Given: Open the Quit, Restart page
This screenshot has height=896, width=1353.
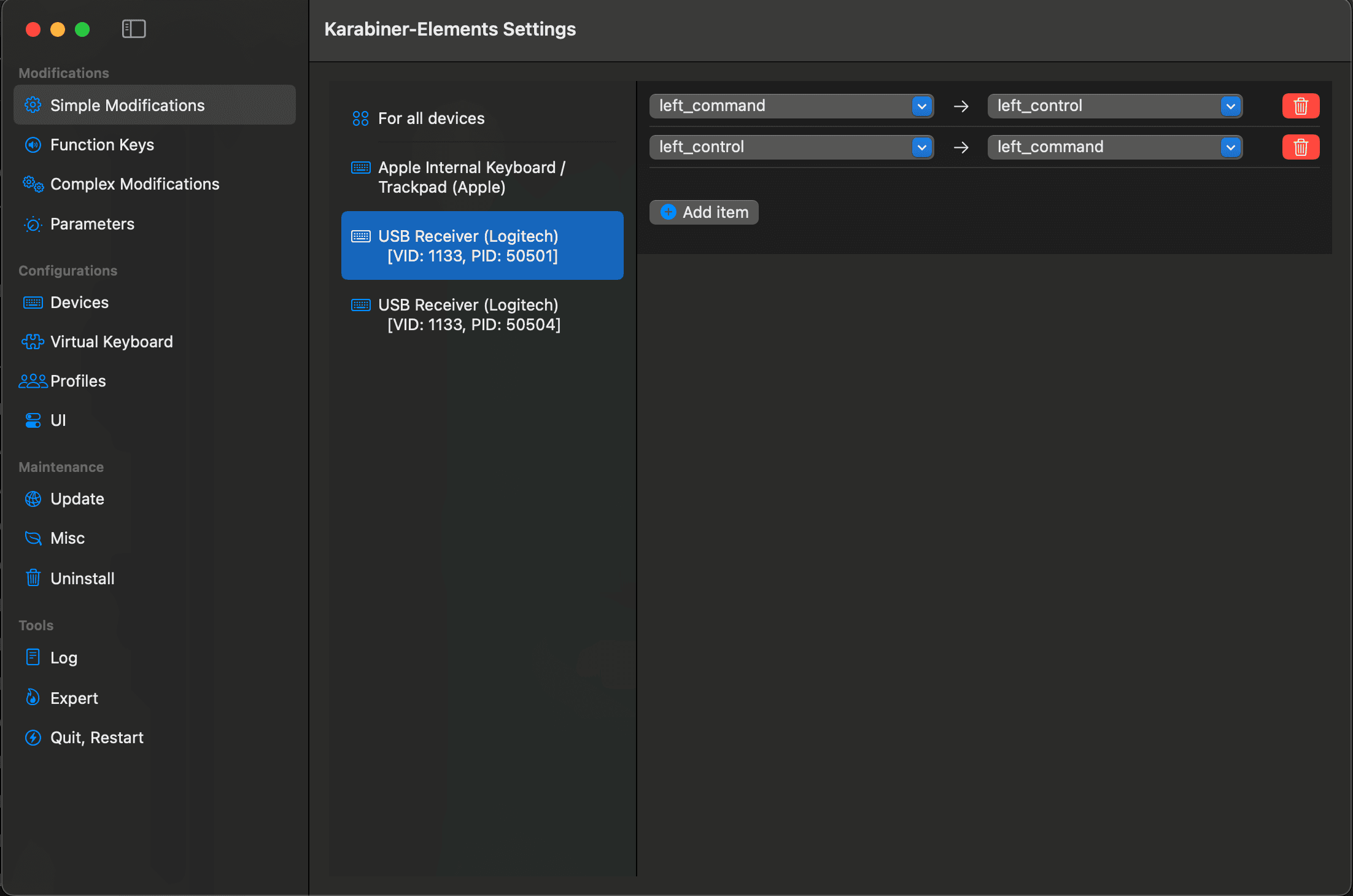Looking at the screenshot, I should 96,738.
